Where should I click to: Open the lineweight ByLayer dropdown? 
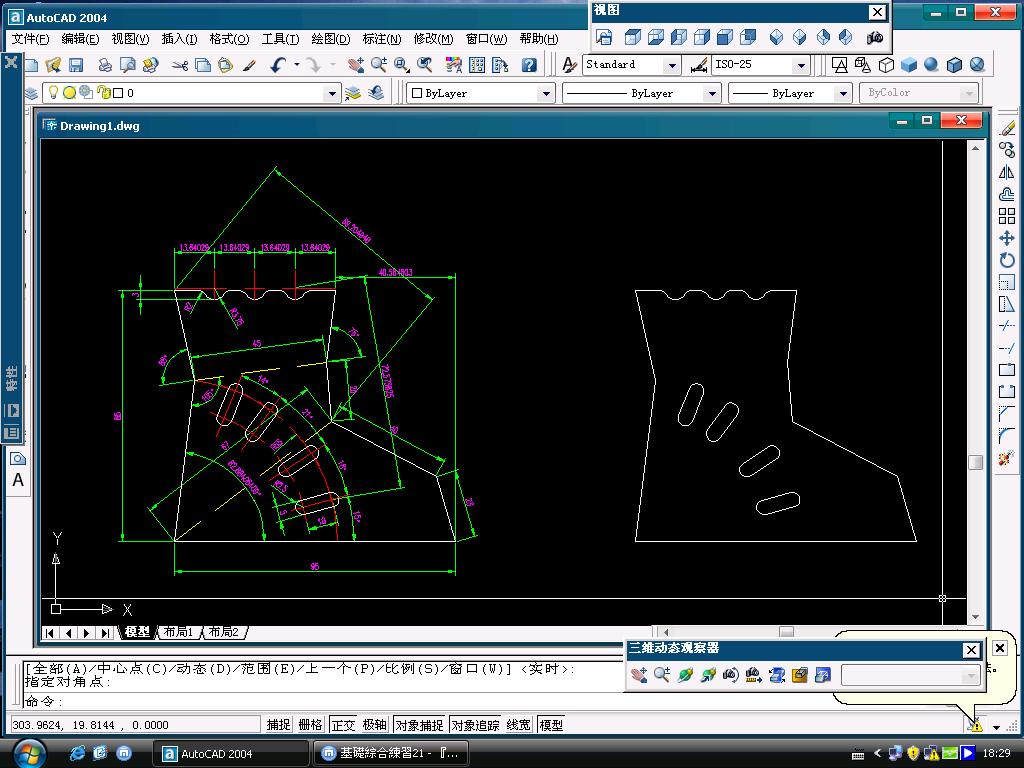(843, 93)
